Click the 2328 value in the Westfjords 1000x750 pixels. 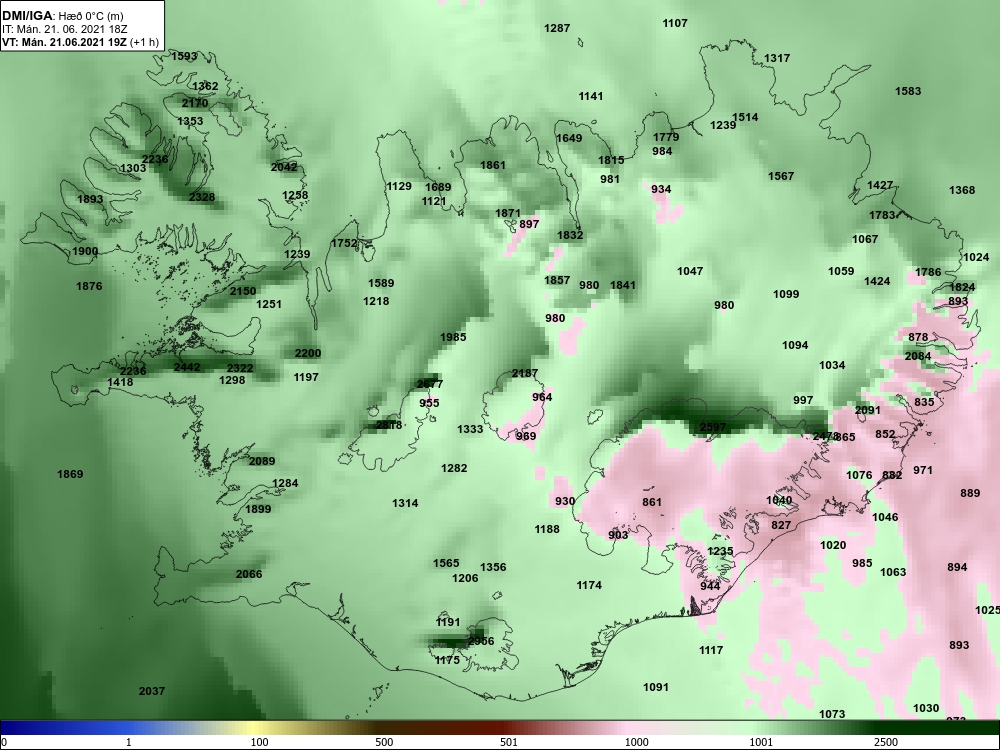point(202,197)
